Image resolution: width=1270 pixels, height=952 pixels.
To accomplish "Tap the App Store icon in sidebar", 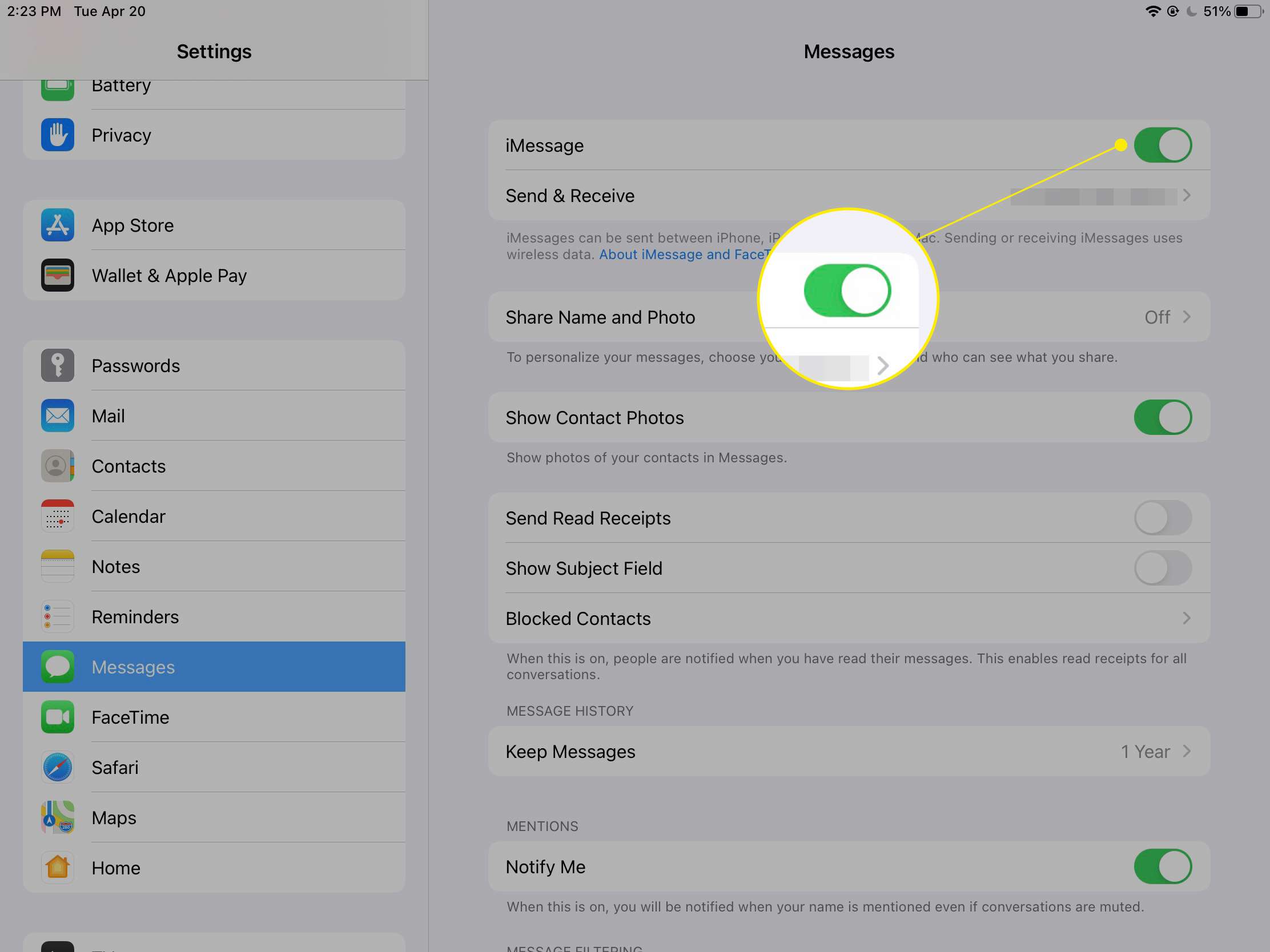I will [x=57, y=225].
